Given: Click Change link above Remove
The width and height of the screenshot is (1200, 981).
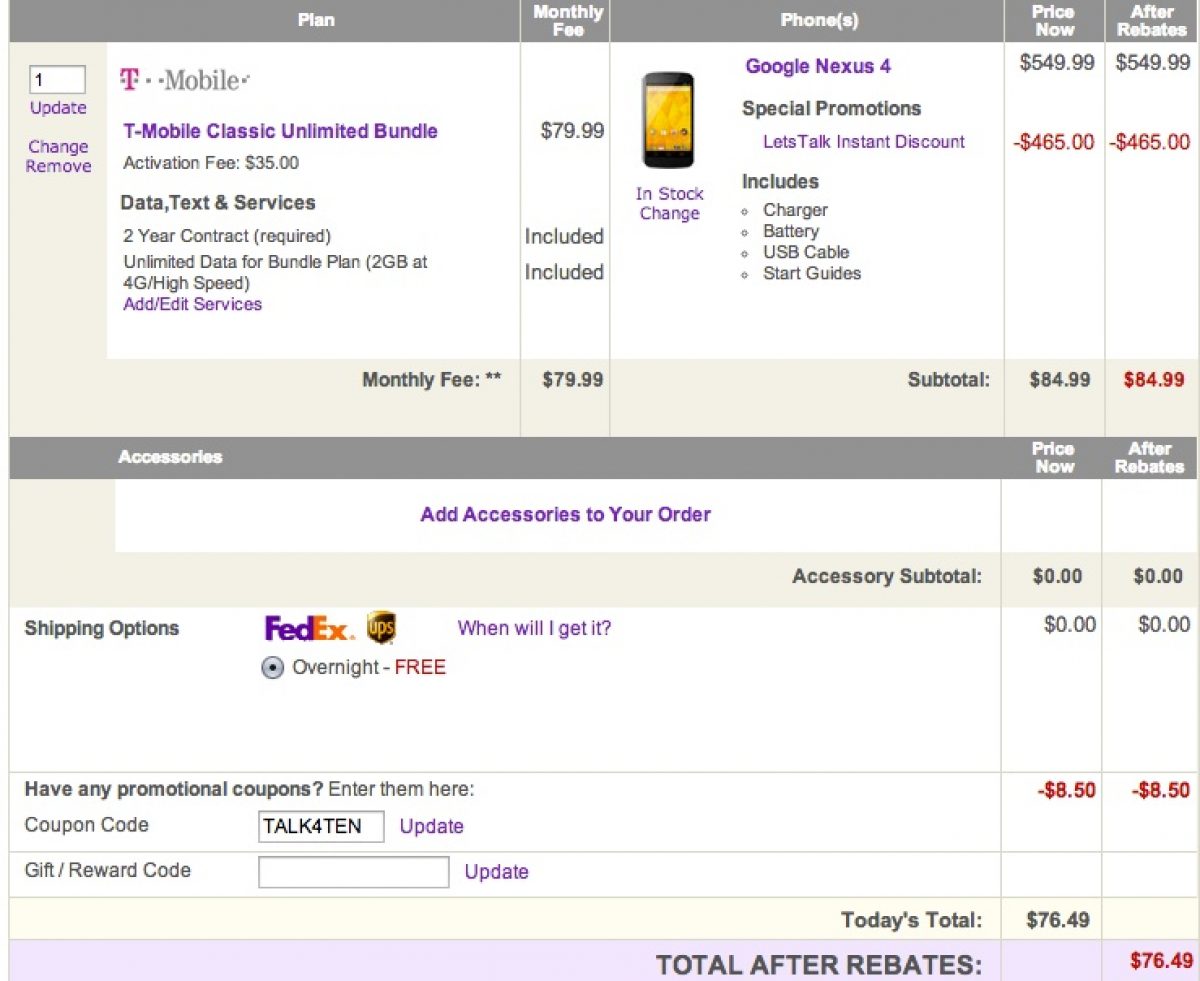Looking at the screenshot, I should click(58, 147).
